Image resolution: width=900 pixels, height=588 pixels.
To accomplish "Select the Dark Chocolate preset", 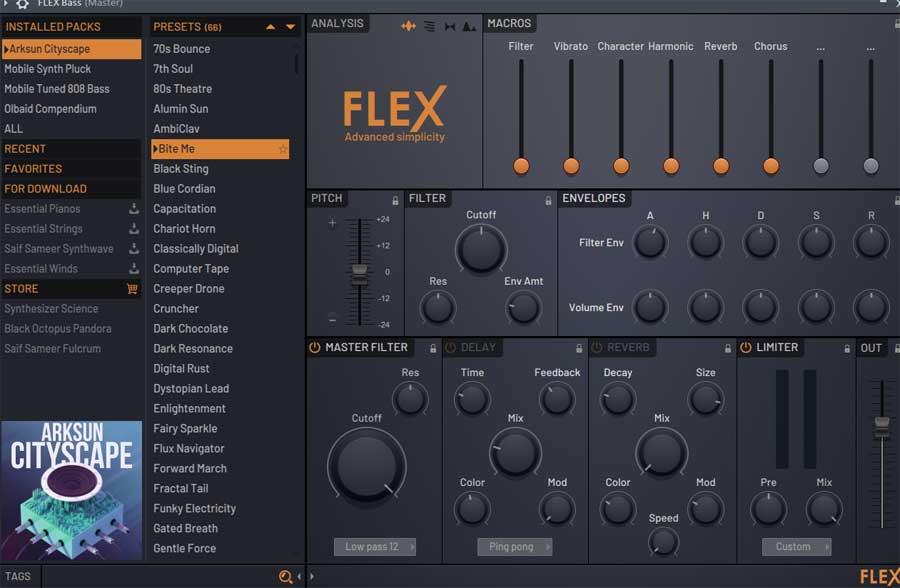I will click(x=191, y=328).
